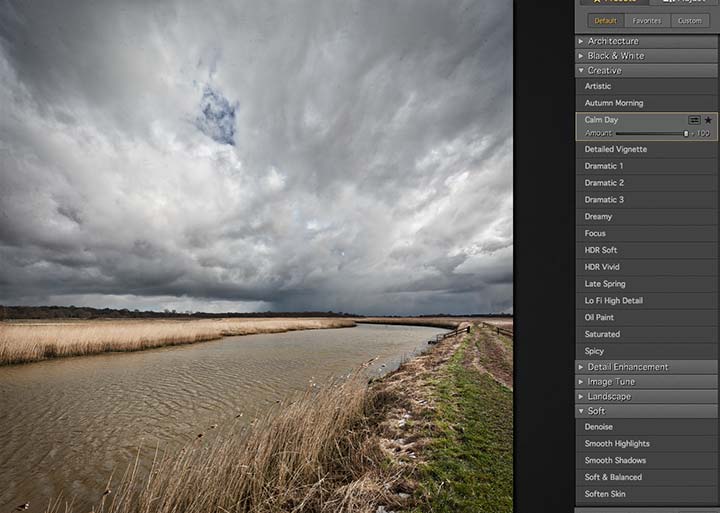Image resolution: width=720 pixels, height=513 pixels.
Task: Choose the Focus preset
Action: [646, 234]
